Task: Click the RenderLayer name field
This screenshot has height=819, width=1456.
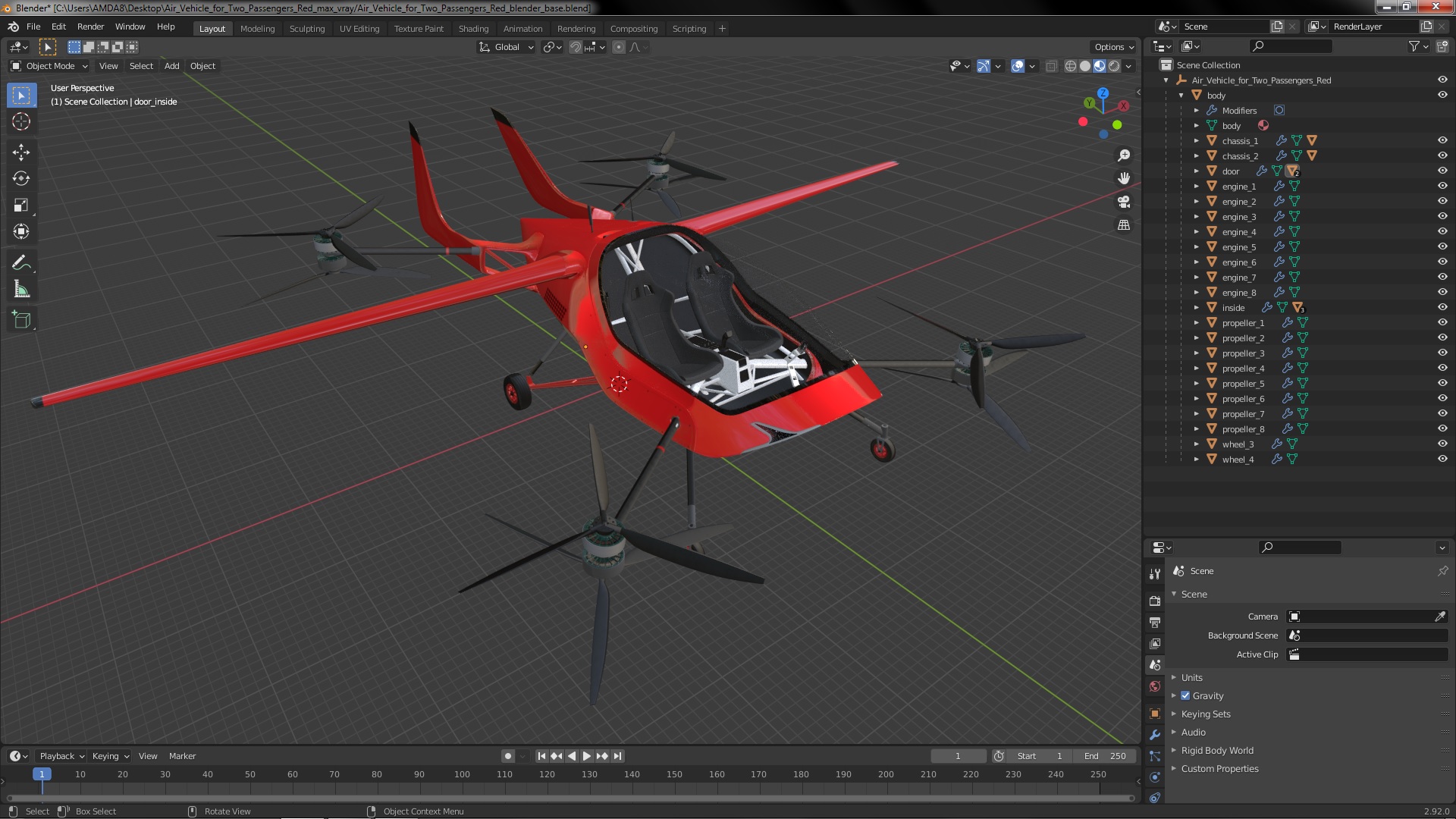Action: click(x=1374, y=27)
